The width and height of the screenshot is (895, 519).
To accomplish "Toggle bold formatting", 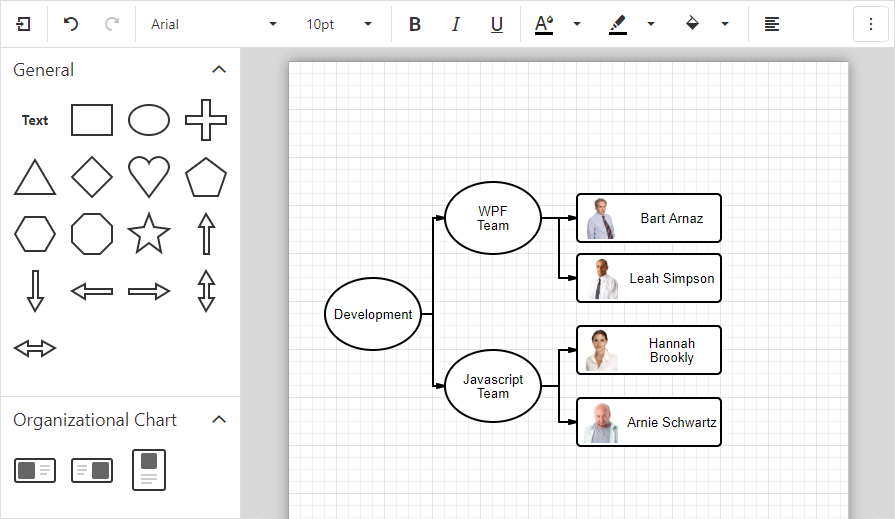I will click(415, 24).
